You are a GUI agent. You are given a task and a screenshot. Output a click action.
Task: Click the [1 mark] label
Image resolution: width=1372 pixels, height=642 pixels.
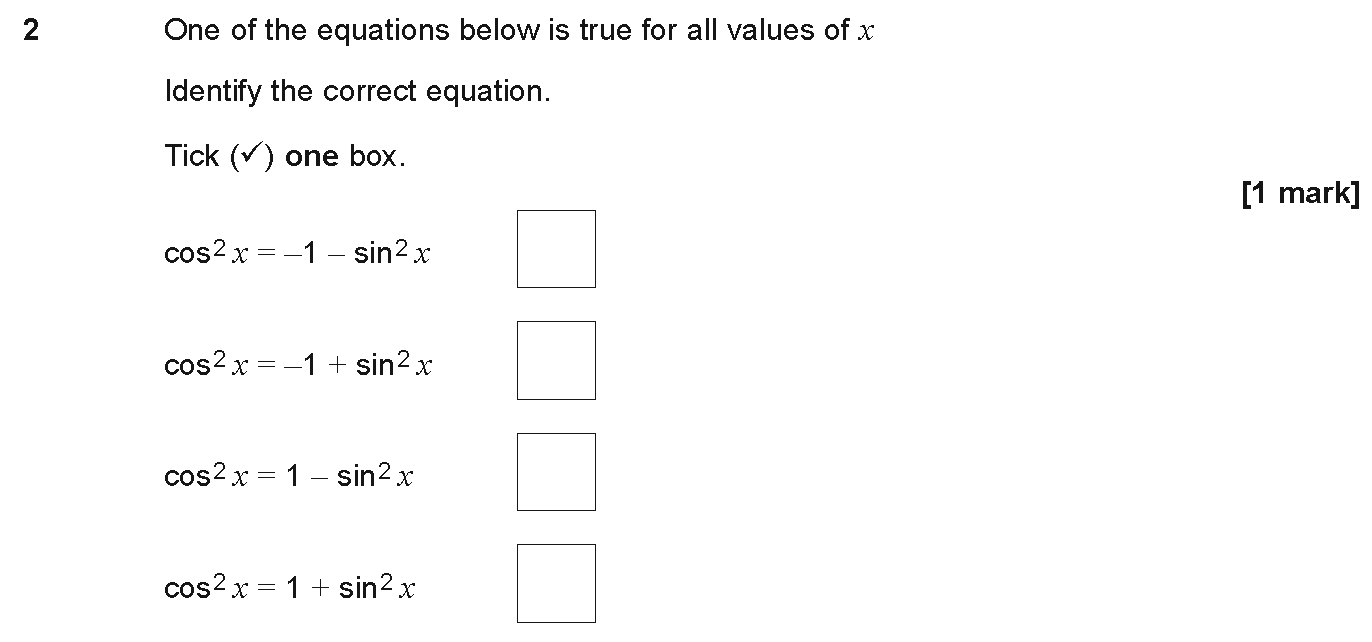point(1300,193)
